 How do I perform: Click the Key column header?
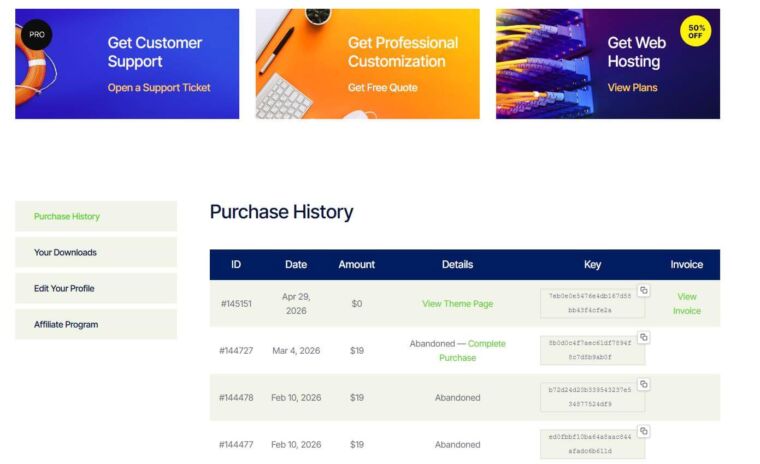(x=592, y=264)
